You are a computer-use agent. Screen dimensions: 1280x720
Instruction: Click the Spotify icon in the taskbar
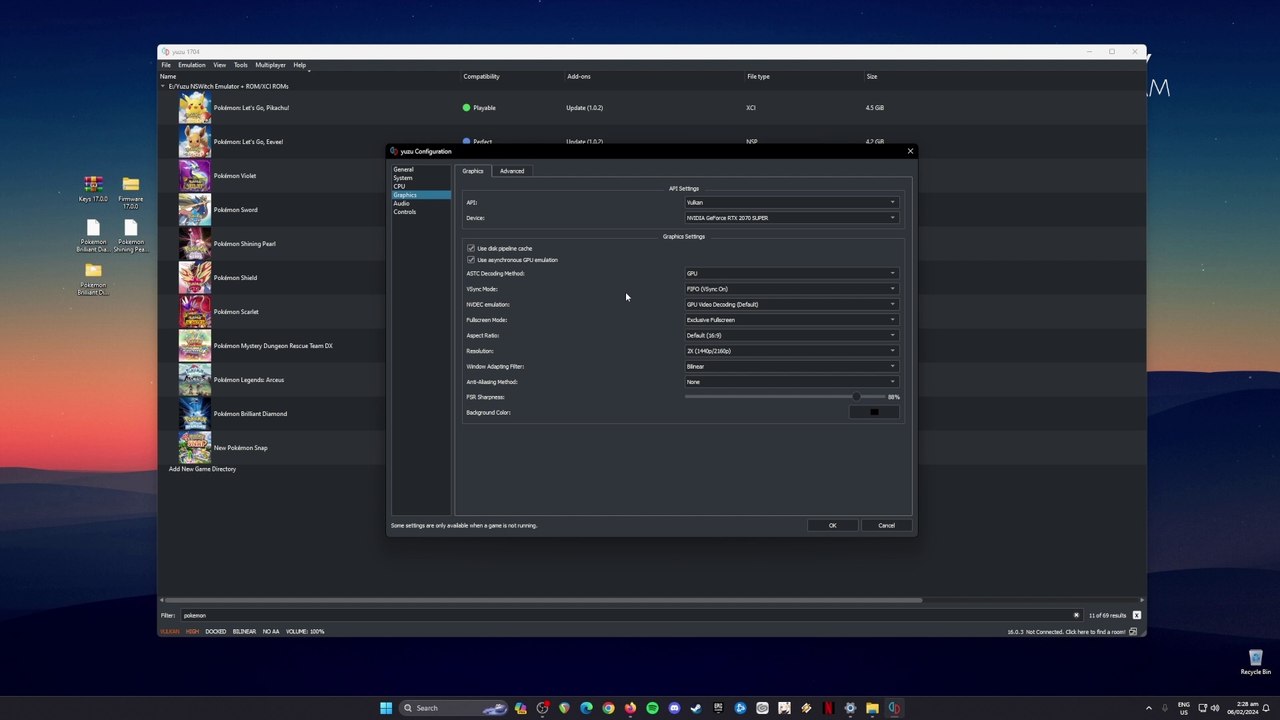click(652, 708)
